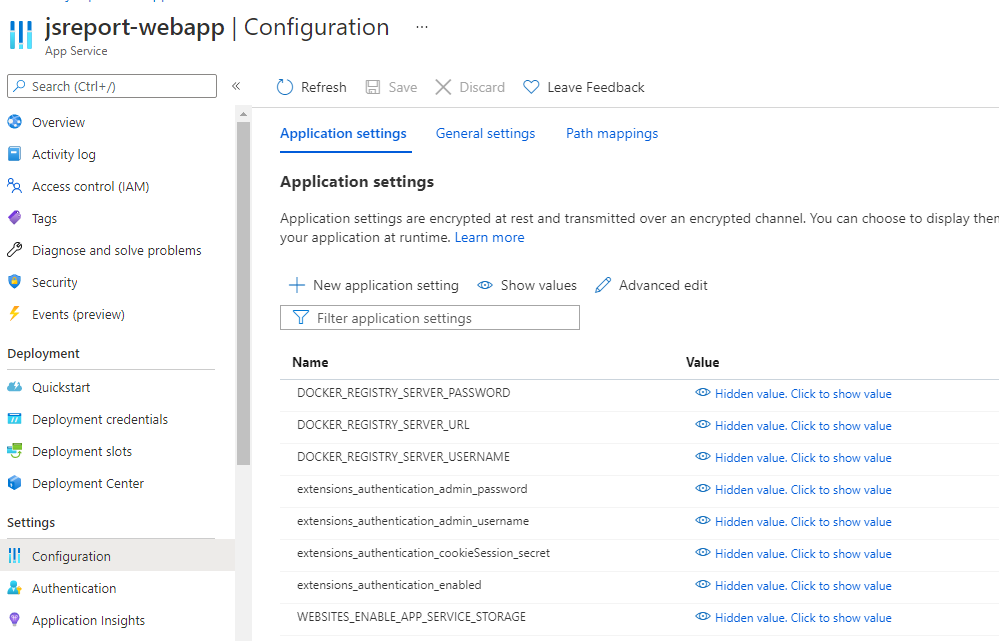This screenshot has width=999, height=641.
Task: Click the Name column header
Action: pos(310,362)
